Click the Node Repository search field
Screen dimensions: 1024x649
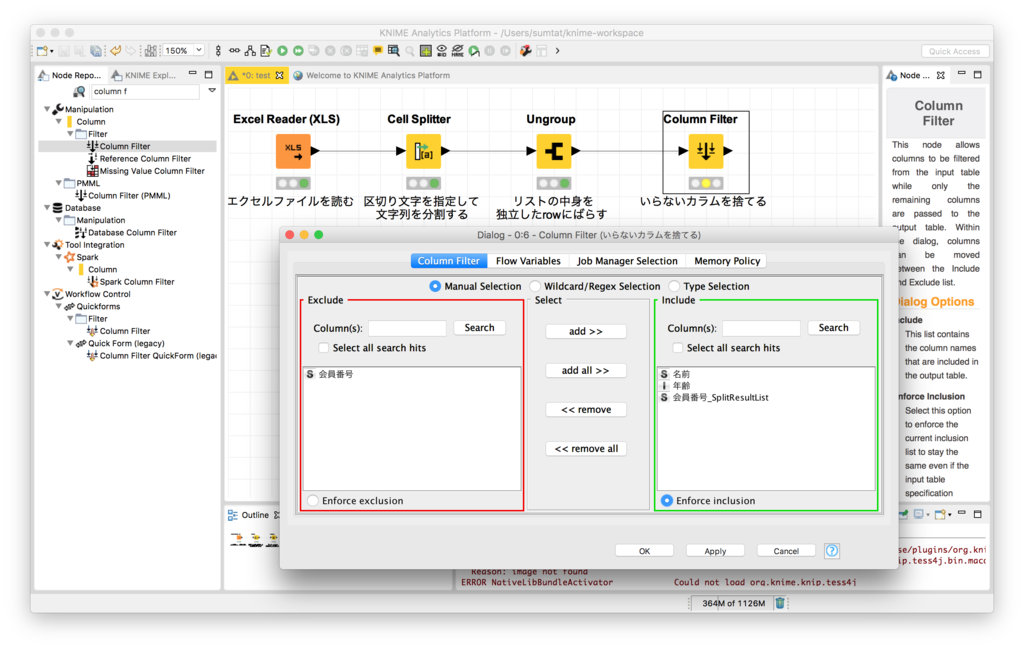(x=145, y=91)
